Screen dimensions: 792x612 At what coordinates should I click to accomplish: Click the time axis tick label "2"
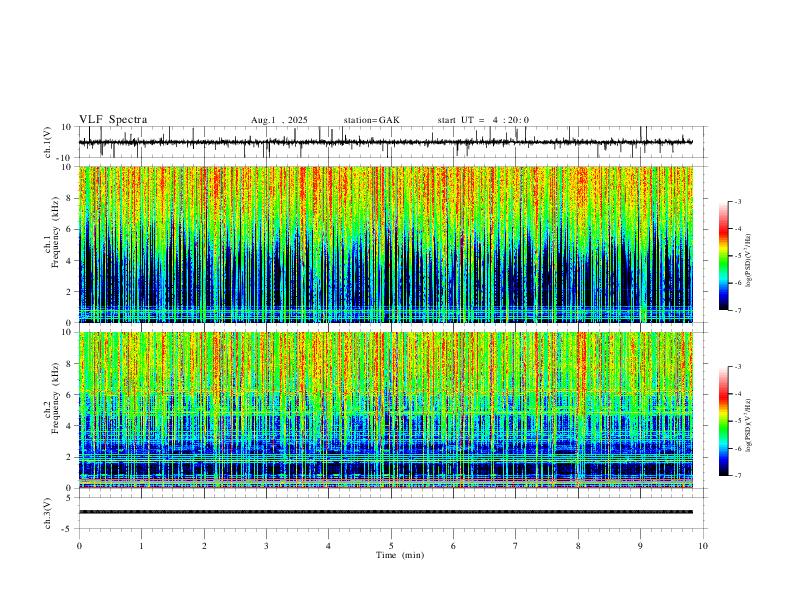(204, 546)
